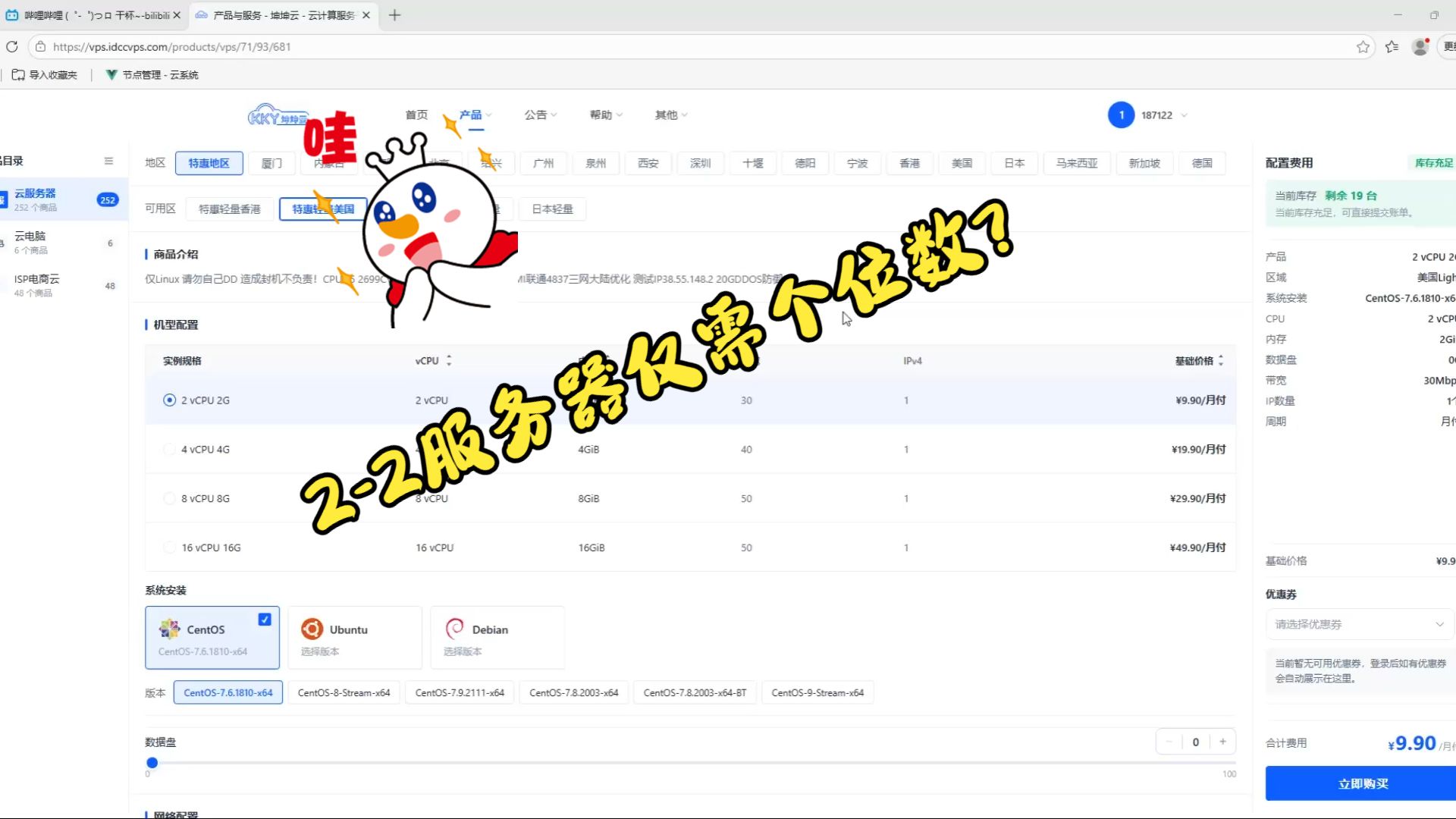Viewport: 1456px width, 819px height.
Task: Select the 新加坡 region tab
Action: click(x=1144, y=163)
